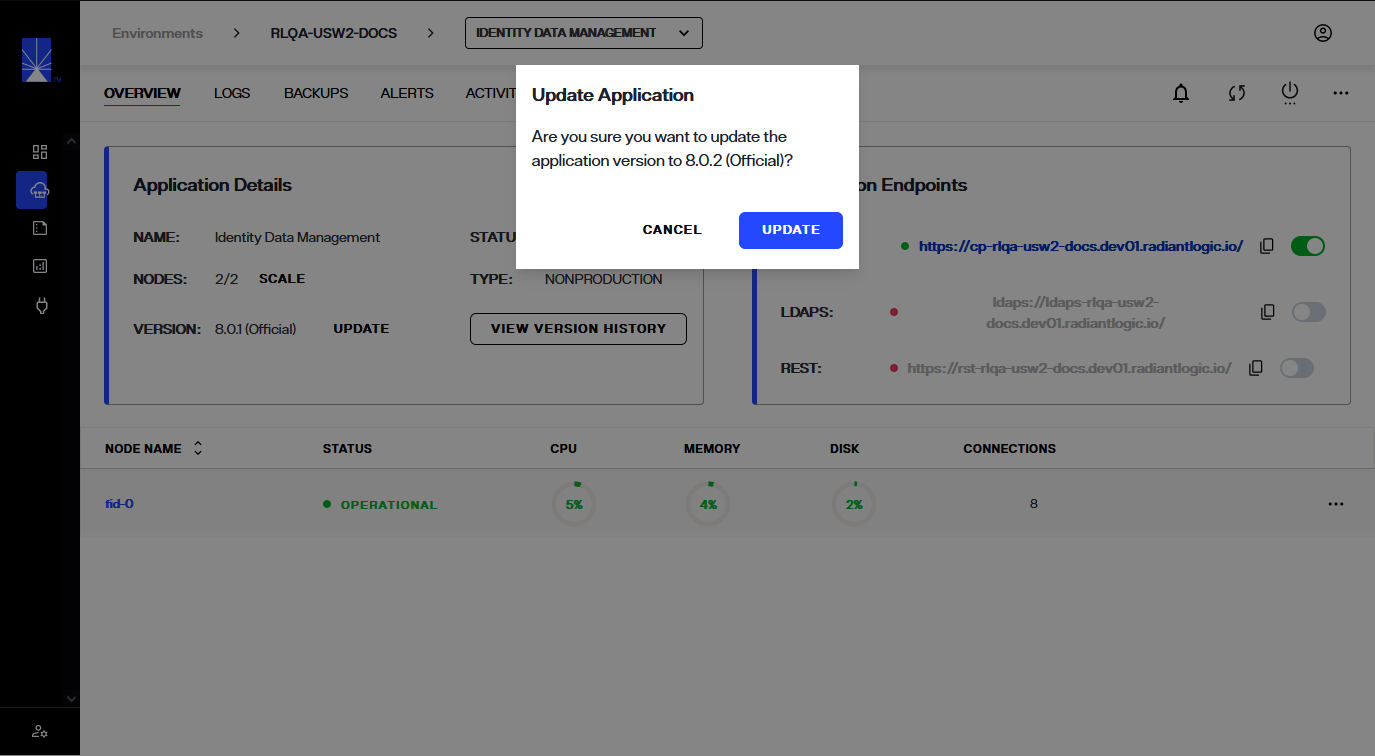Click the Radiant Logic logo

37,60
